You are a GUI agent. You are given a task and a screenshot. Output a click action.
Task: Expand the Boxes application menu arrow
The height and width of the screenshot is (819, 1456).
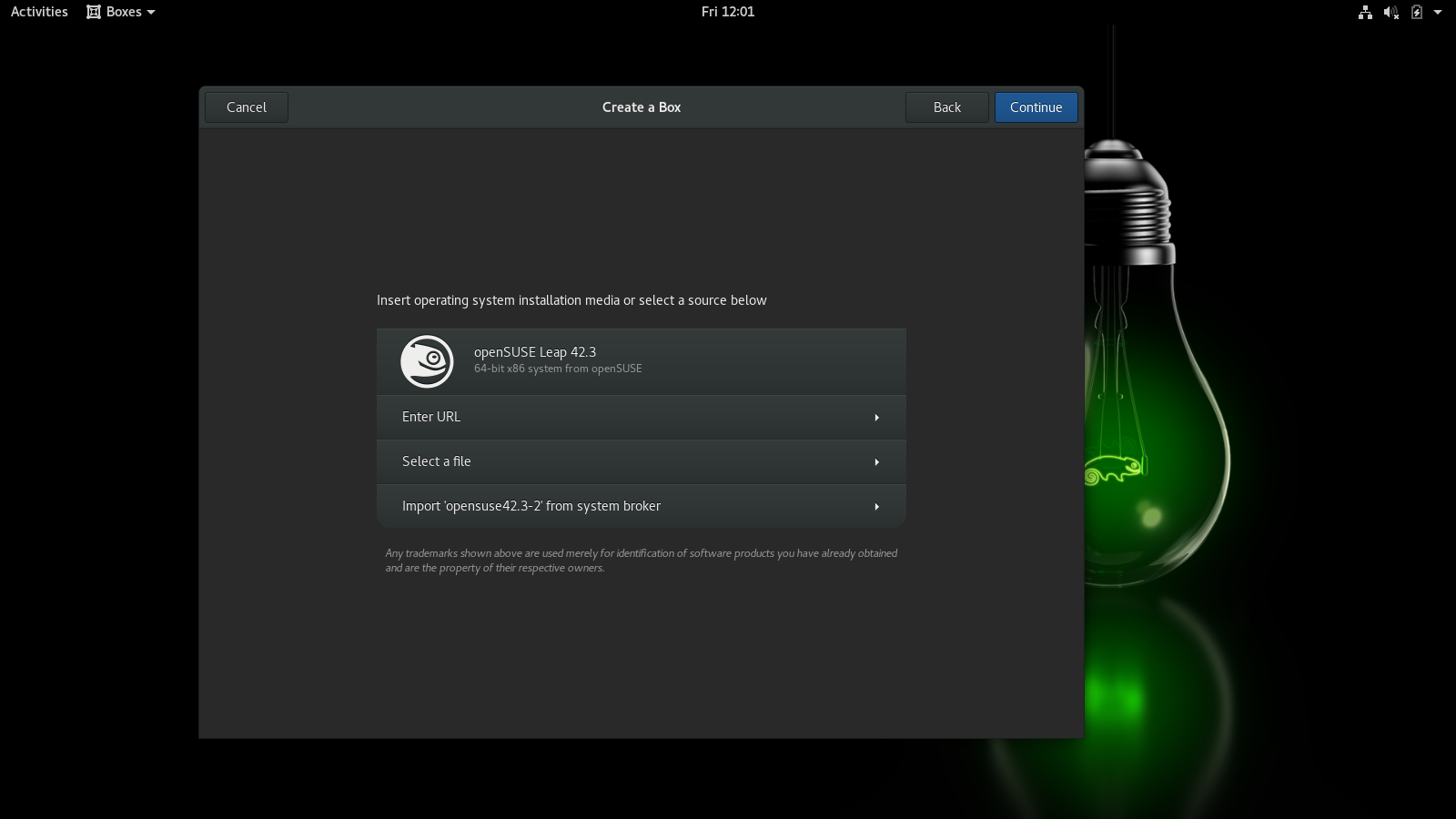151,12
